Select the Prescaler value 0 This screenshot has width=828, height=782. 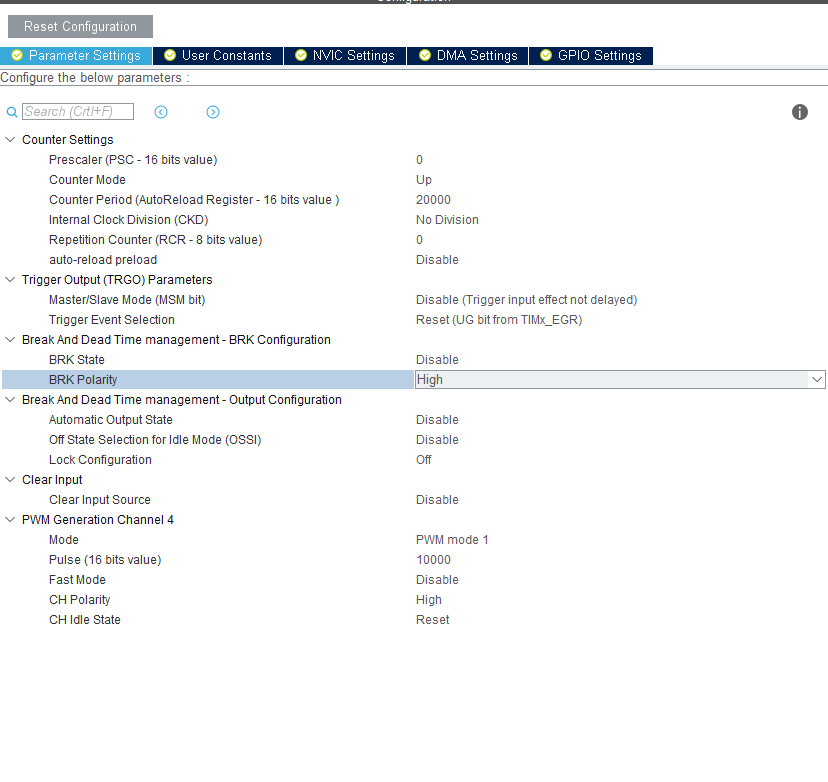click(420, 160)
